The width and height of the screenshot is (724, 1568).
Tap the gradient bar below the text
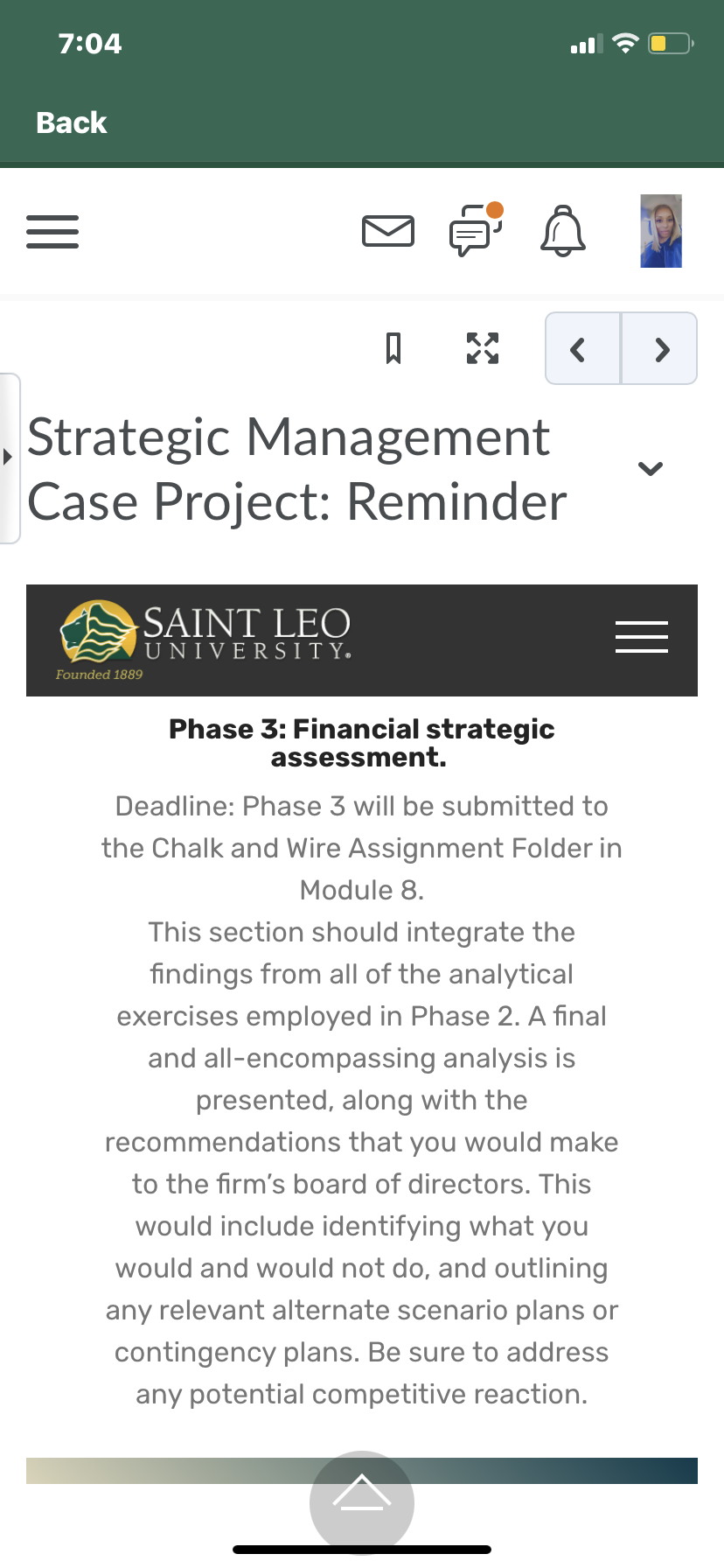(x=362, y=1470)
